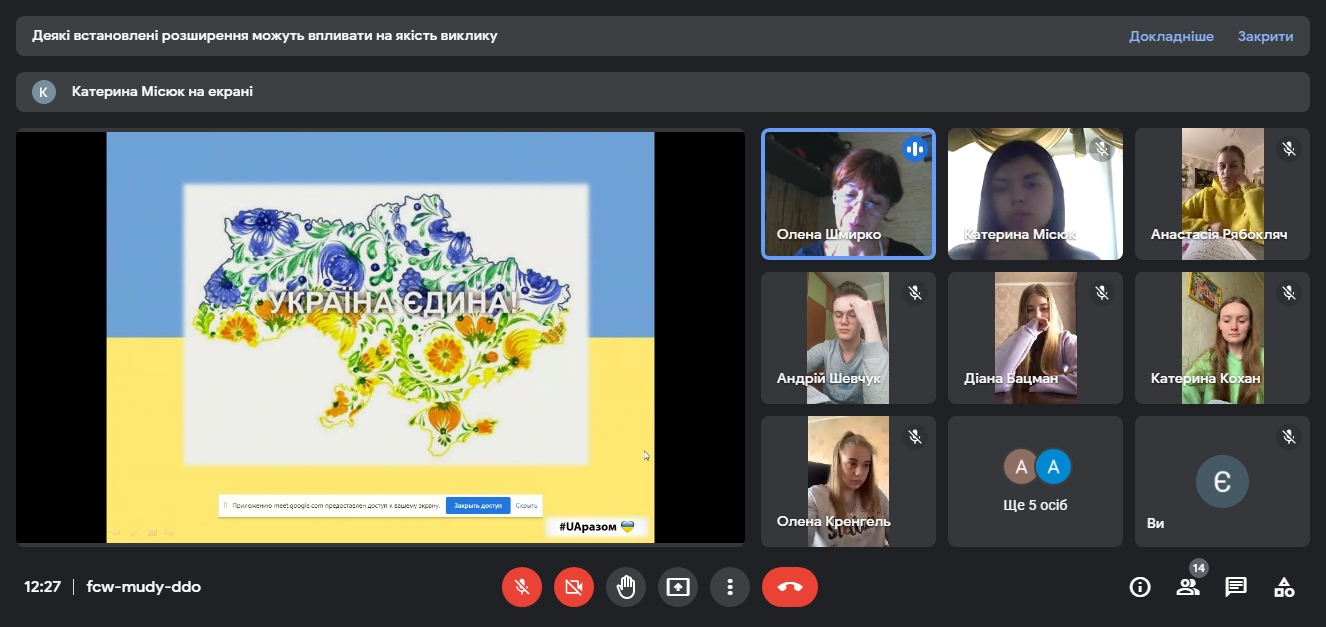Click the present screen icon
The width and height of the screenshot is (1326, 627).
coord(678,587)
